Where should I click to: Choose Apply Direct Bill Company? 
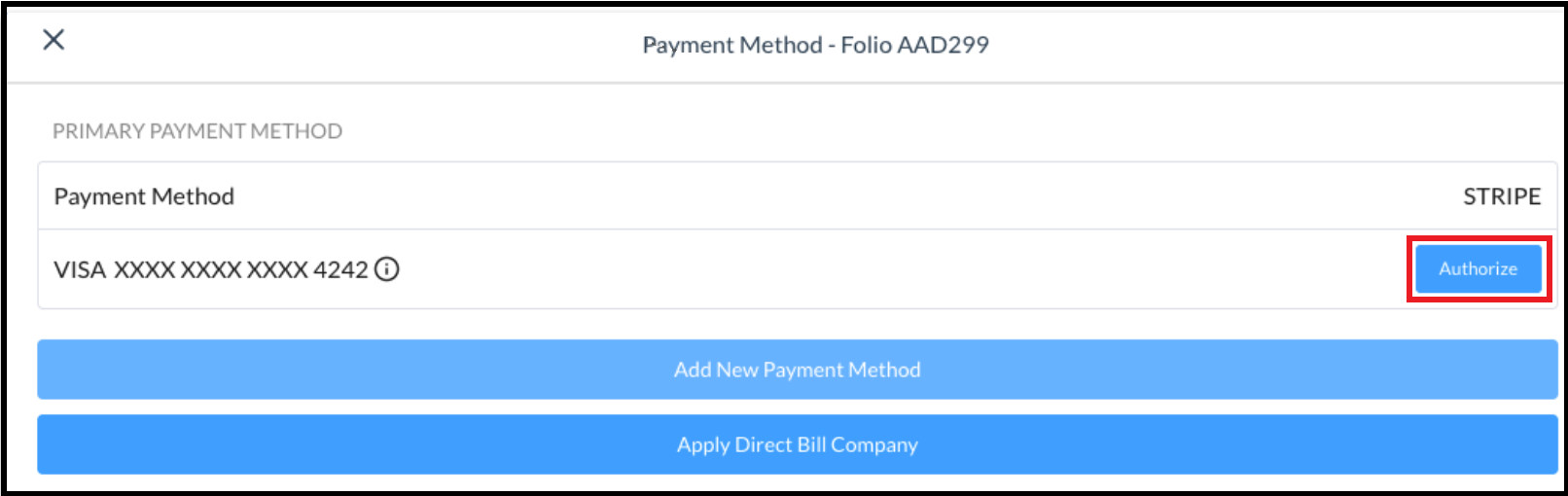click(x=797, y=444)
